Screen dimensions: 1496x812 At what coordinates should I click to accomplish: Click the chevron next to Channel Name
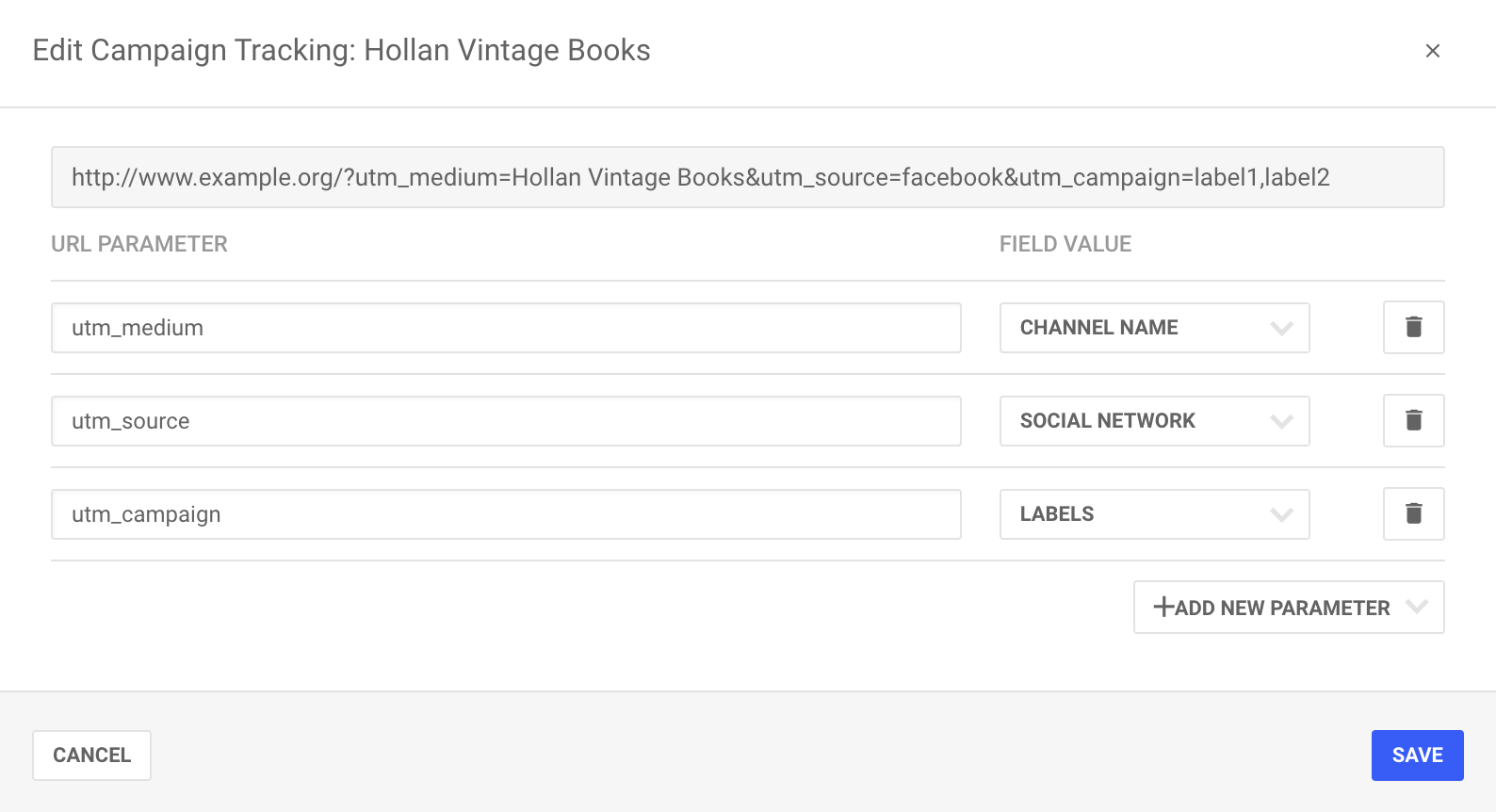[x=1281, y=329]
